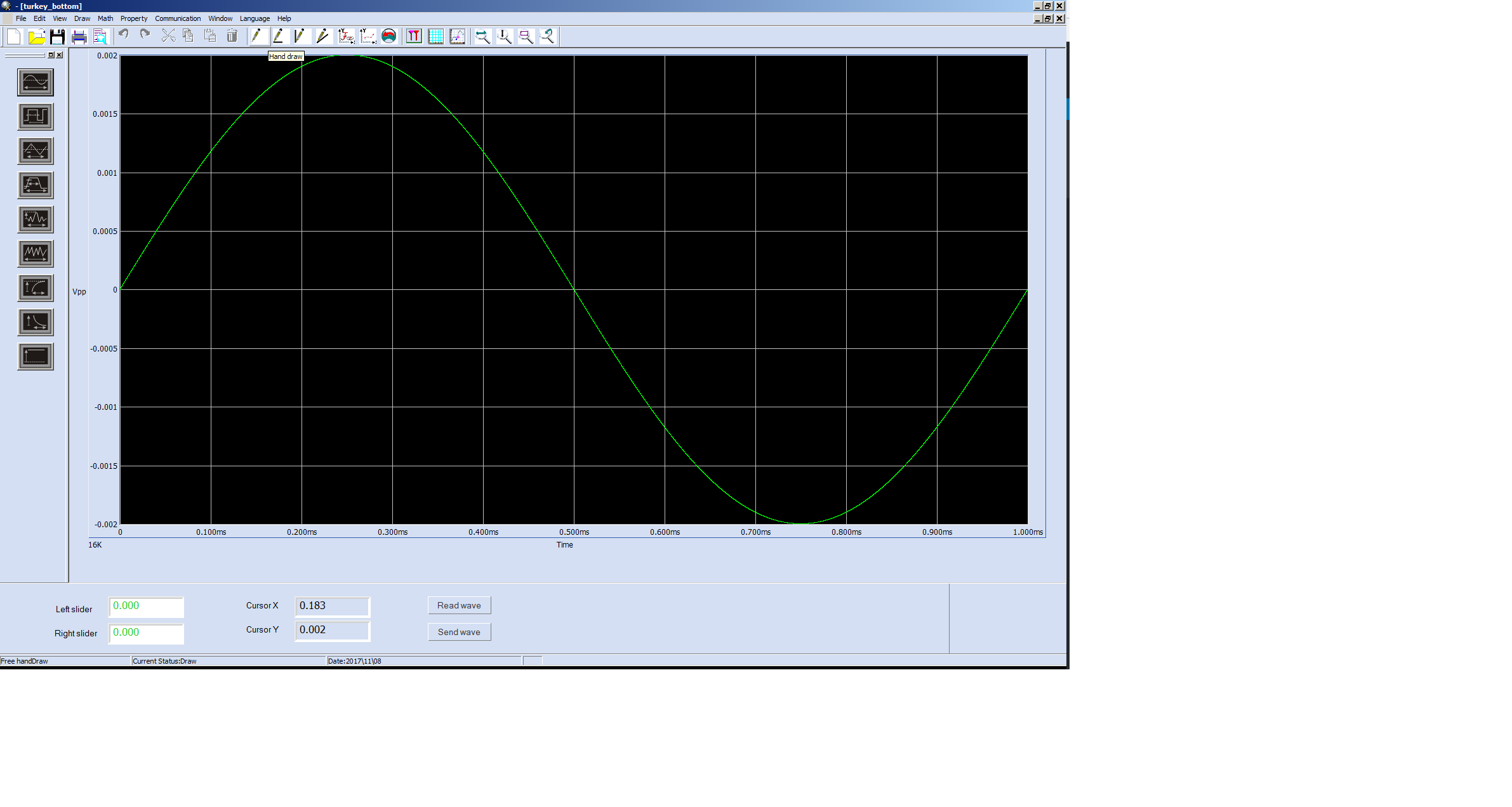Print the current waveform
The width and height of the screenshot is (1512, 807).
click(x=79, y=37)
